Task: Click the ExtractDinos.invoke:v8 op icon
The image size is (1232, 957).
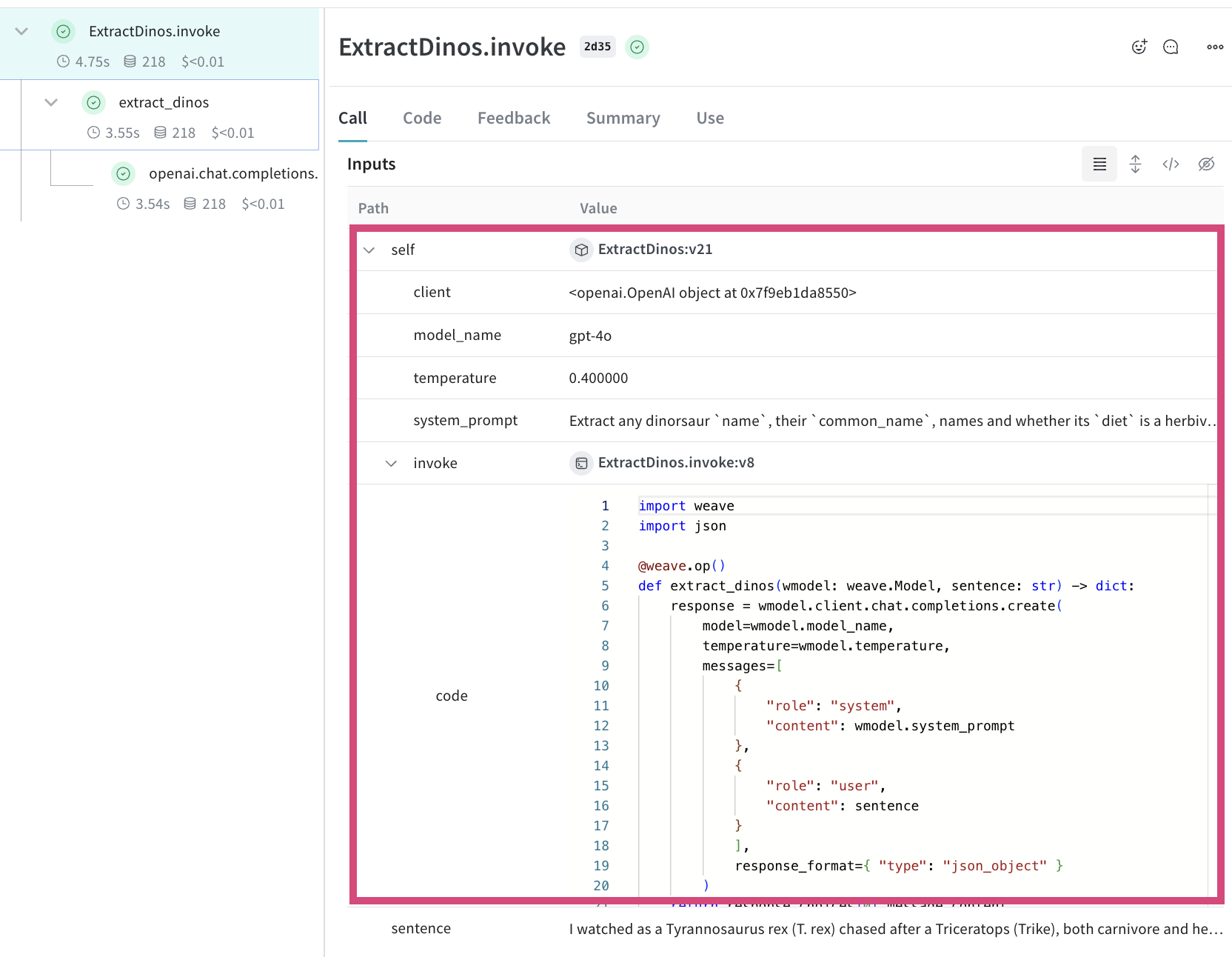Action: coord(581,463)
